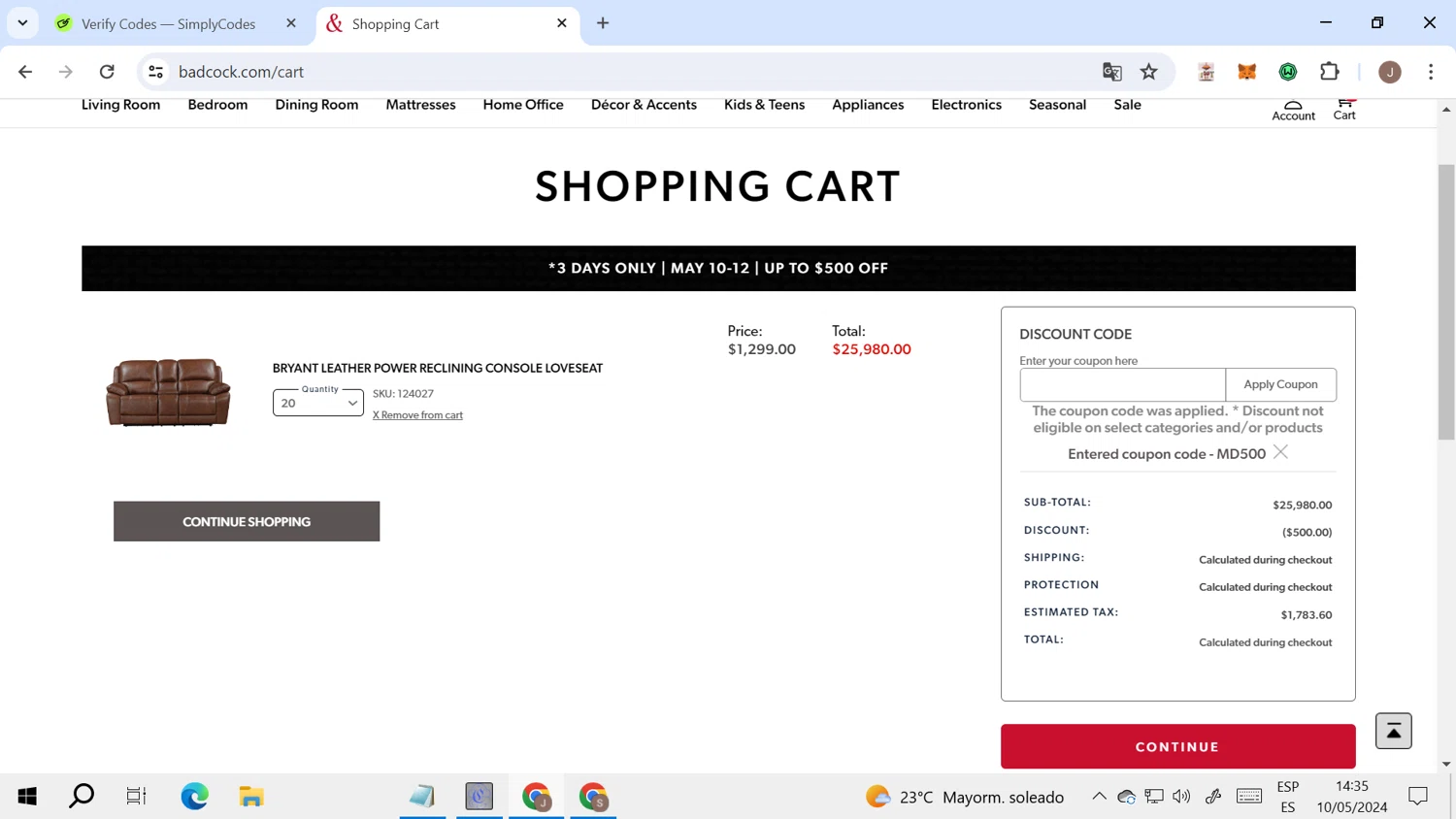Open the Mattresses menu
Screen dimensions: 1456x819
(x=420, y=105)
